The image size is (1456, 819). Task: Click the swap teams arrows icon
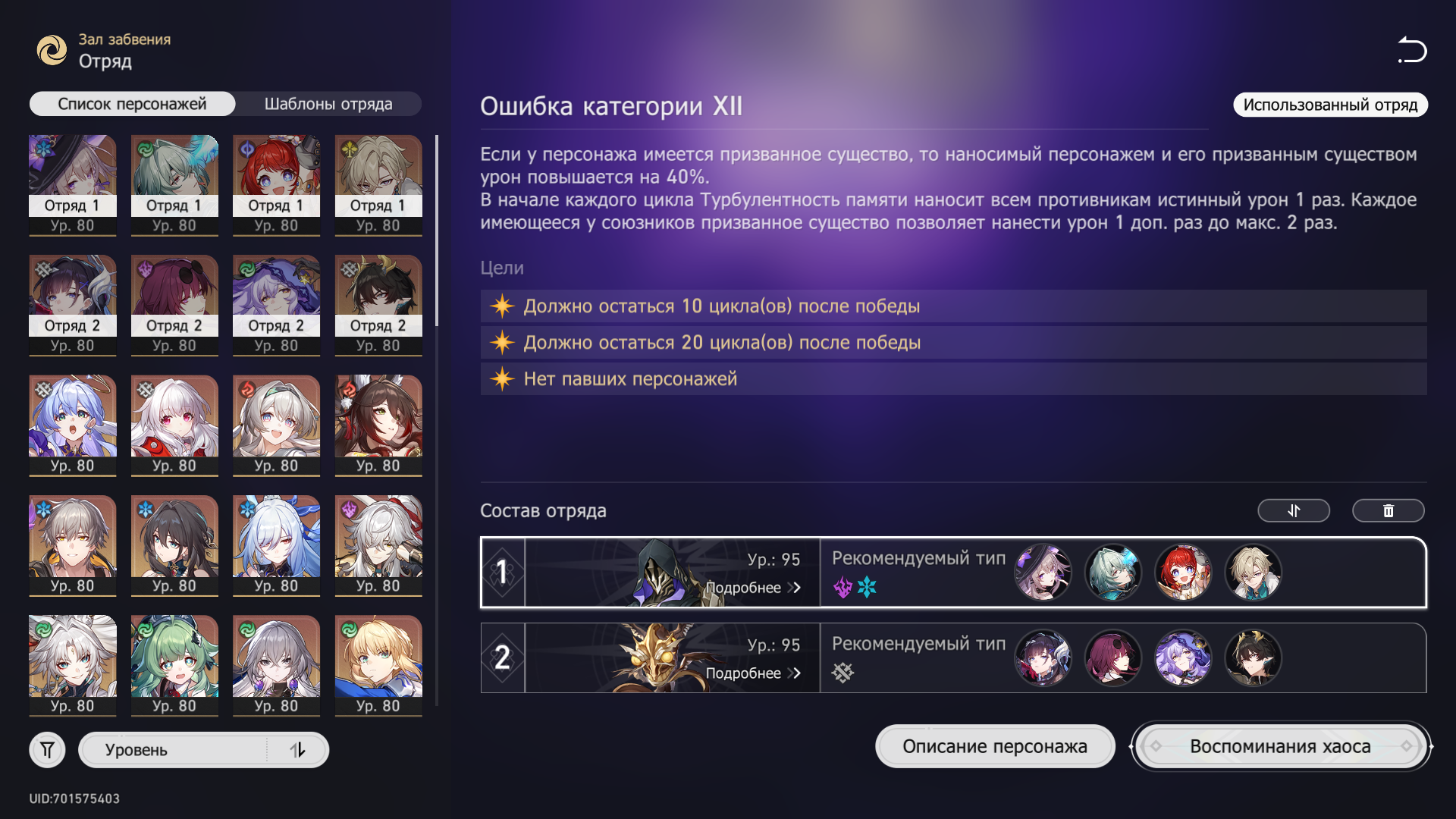click(1294, 511)
